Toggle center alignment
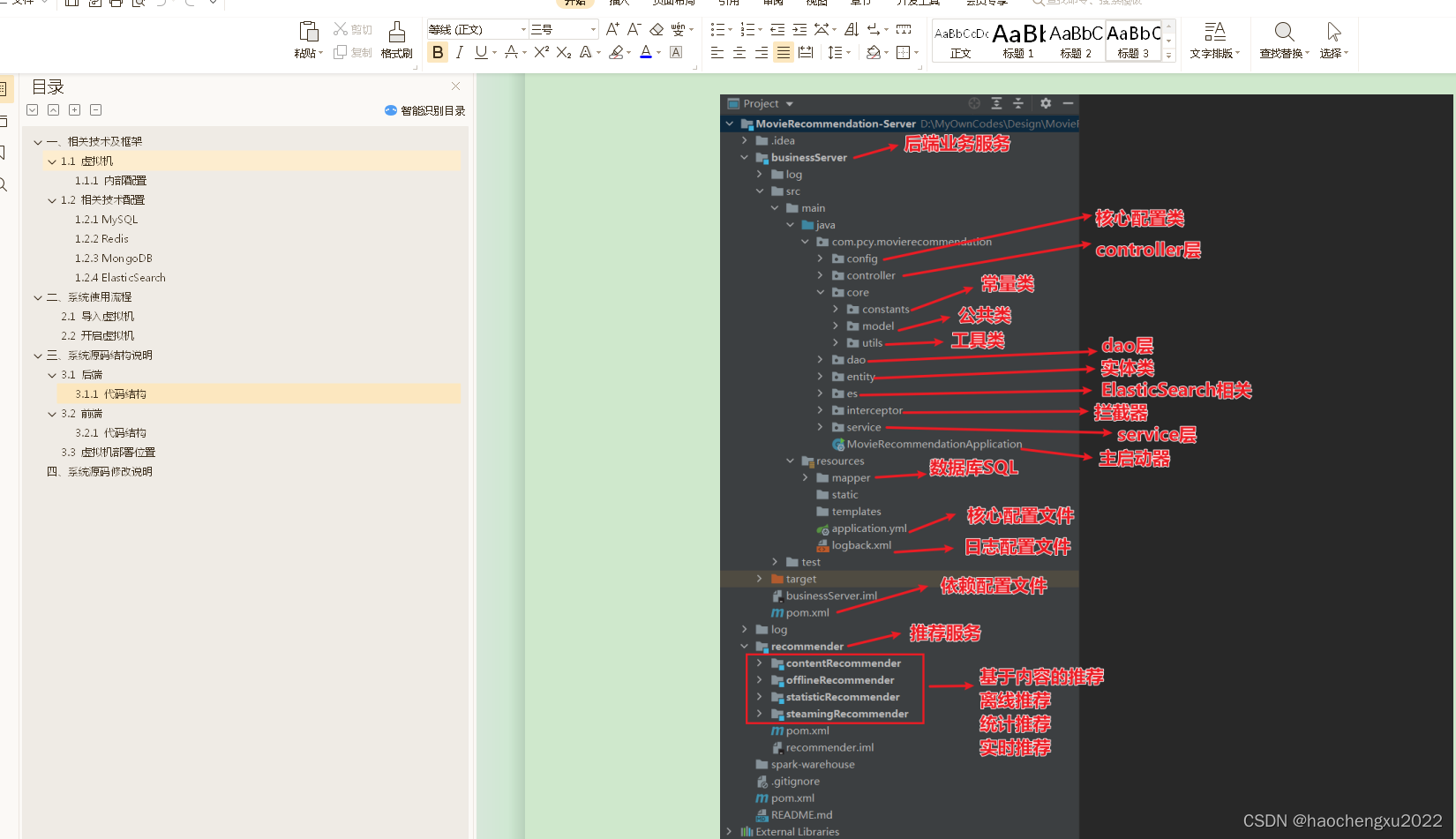The image size is (1456, 839). [x=739, y=53]
